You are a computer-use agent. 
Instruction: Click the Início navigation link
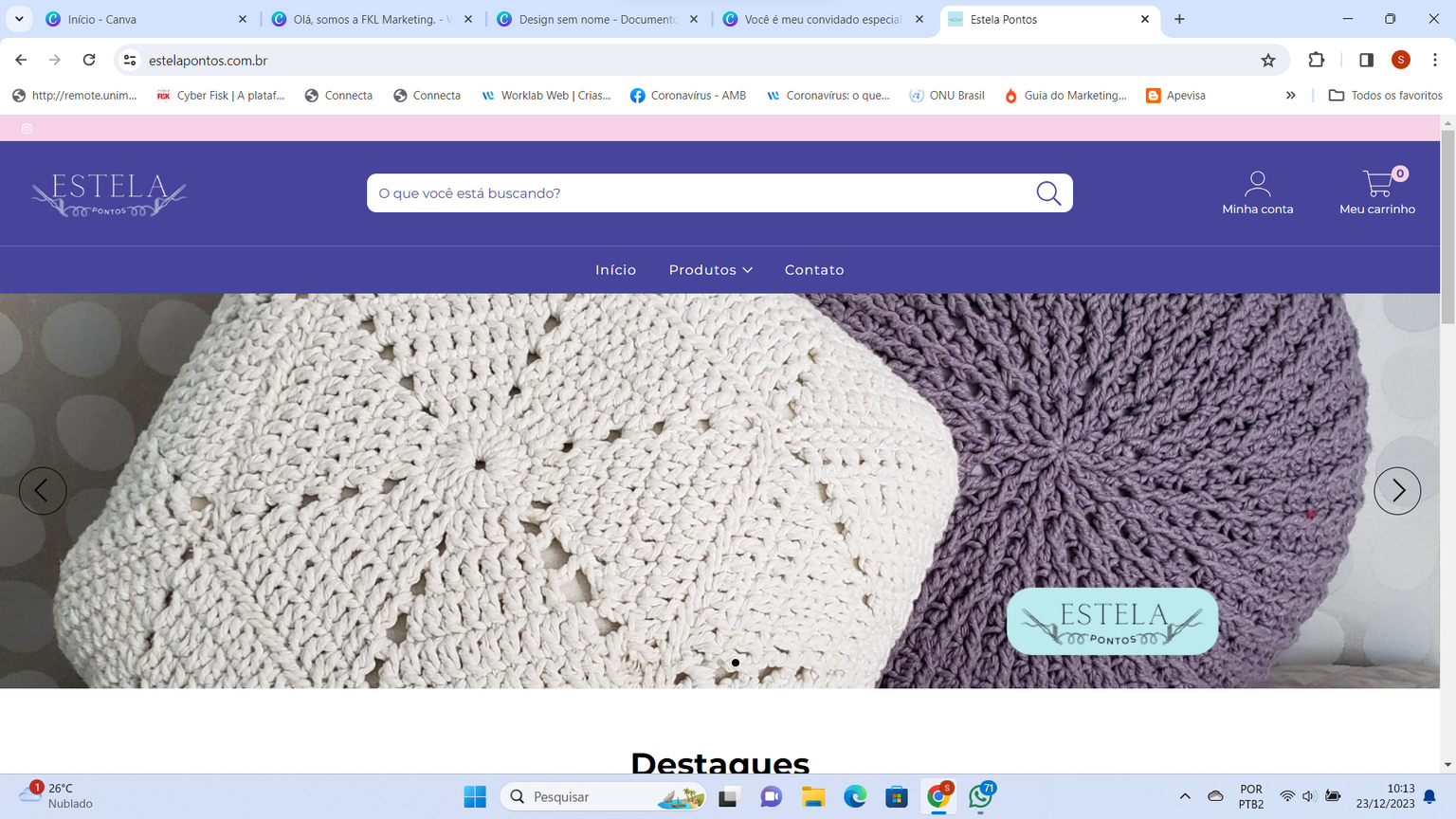pos(615,270)
